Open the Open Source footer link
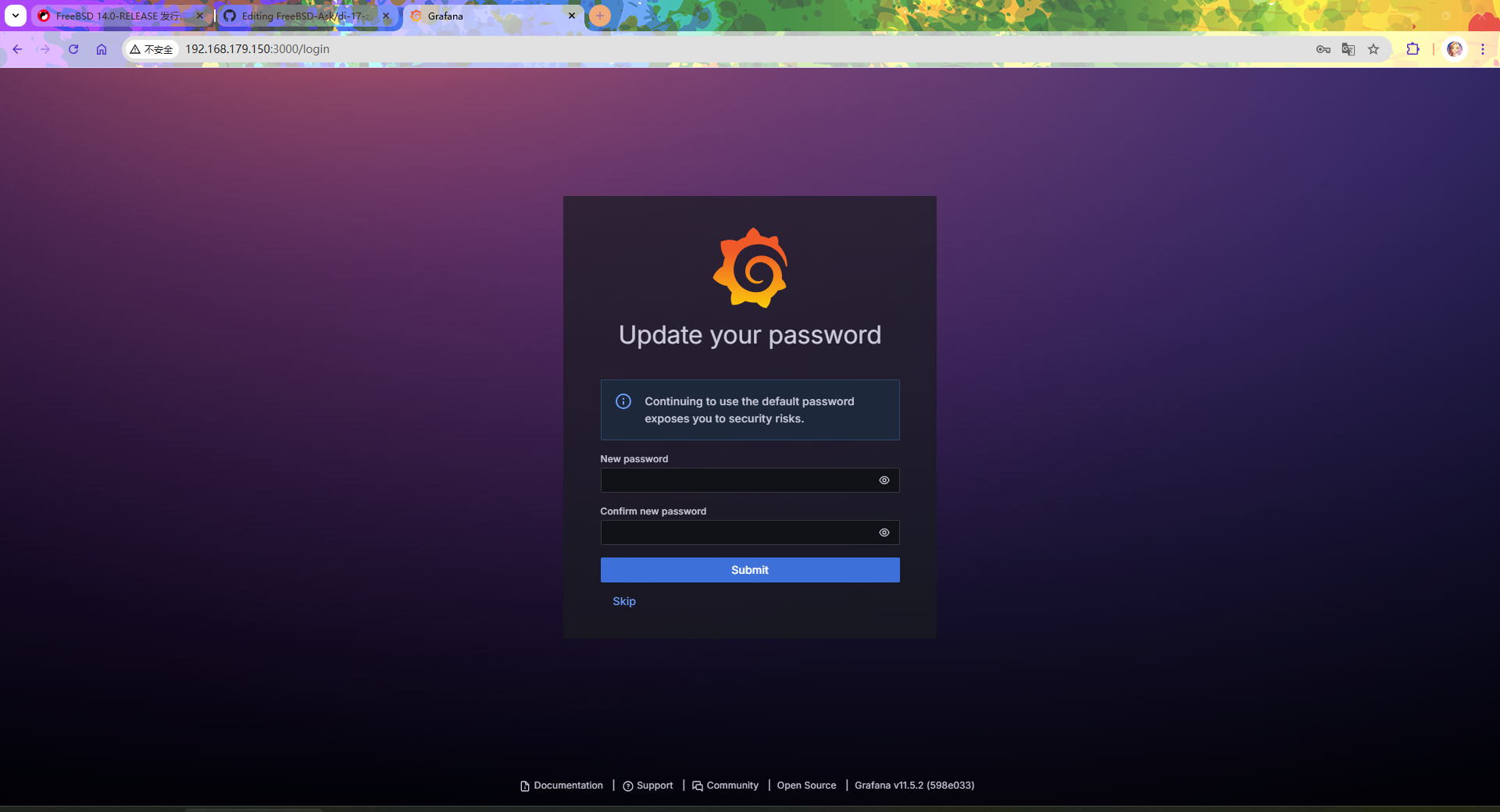This screenshot has height=812, width=1500. 806,785
